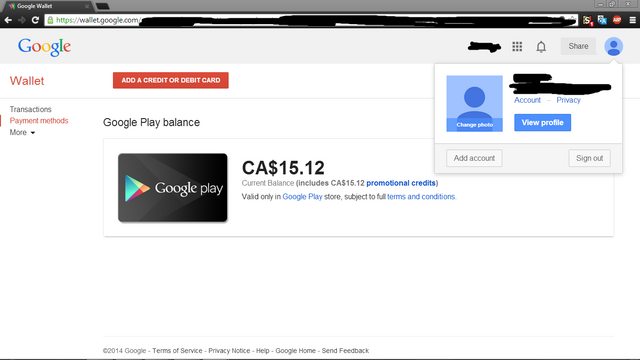Open Privacy Notice footer link

pos(229,351)
